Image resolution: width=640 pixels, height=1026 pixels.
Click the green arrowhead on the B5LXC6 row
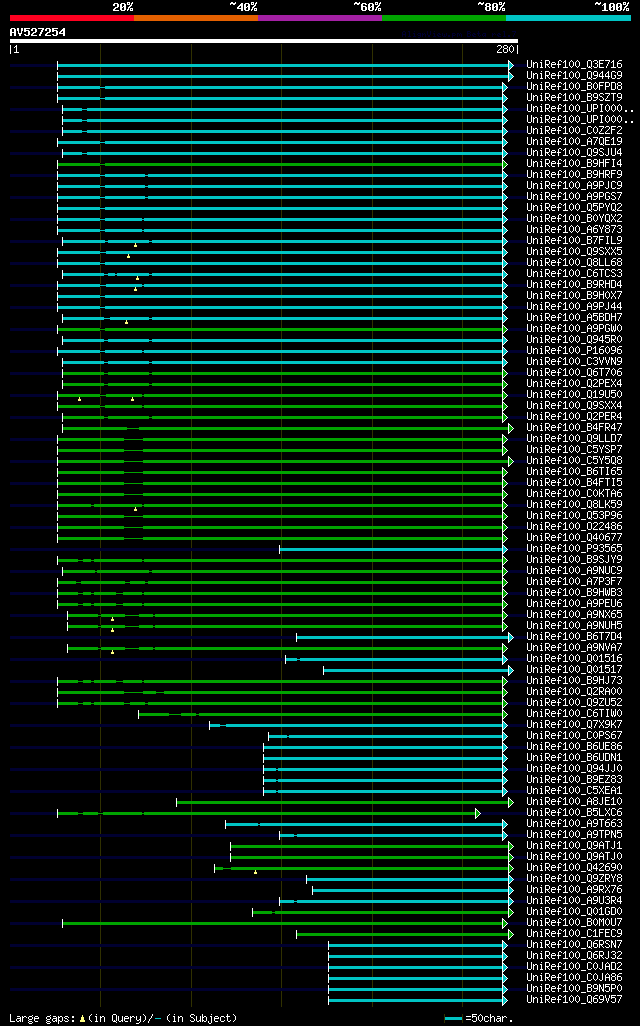click(478, 813)
